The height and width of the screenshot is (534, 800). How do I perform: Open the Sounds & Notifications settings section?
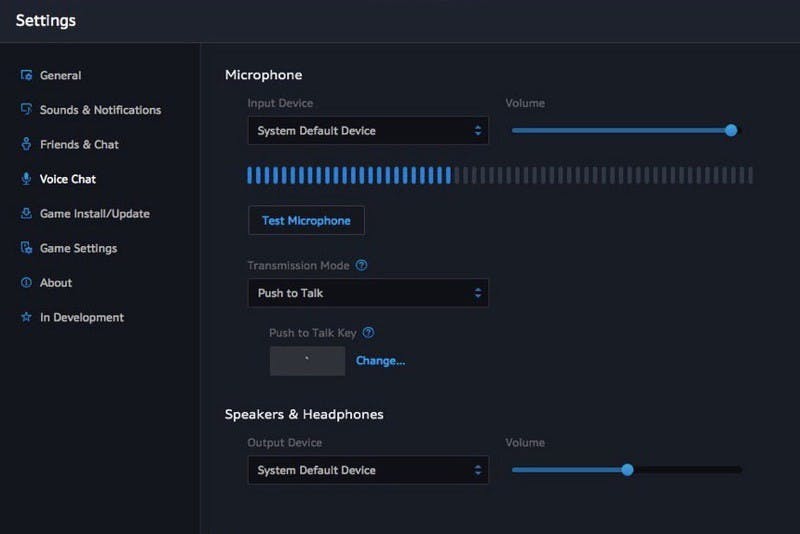point(100,110)
